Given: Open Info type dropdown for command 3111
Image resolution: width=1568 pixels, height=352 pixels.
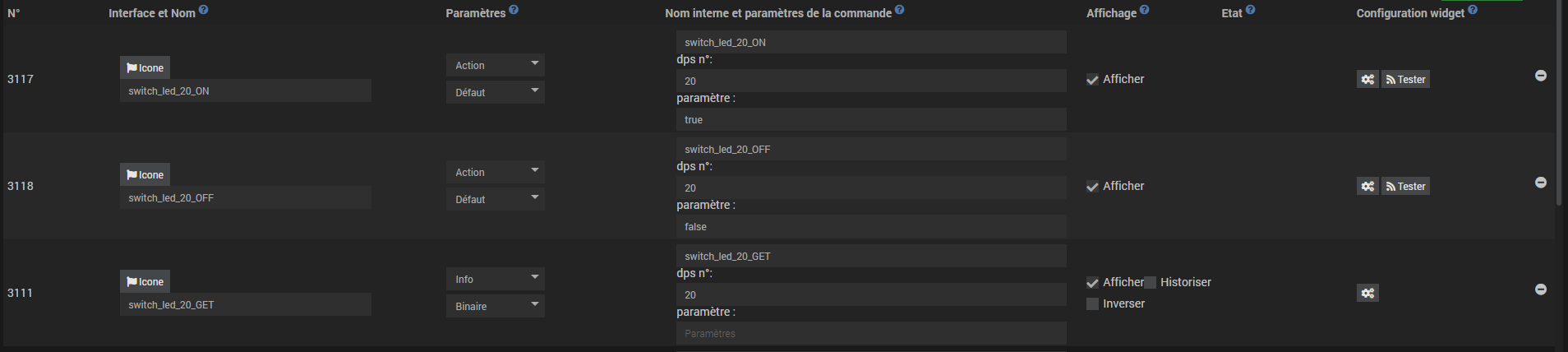Looking at the screenshot, I should click(496, 279).
